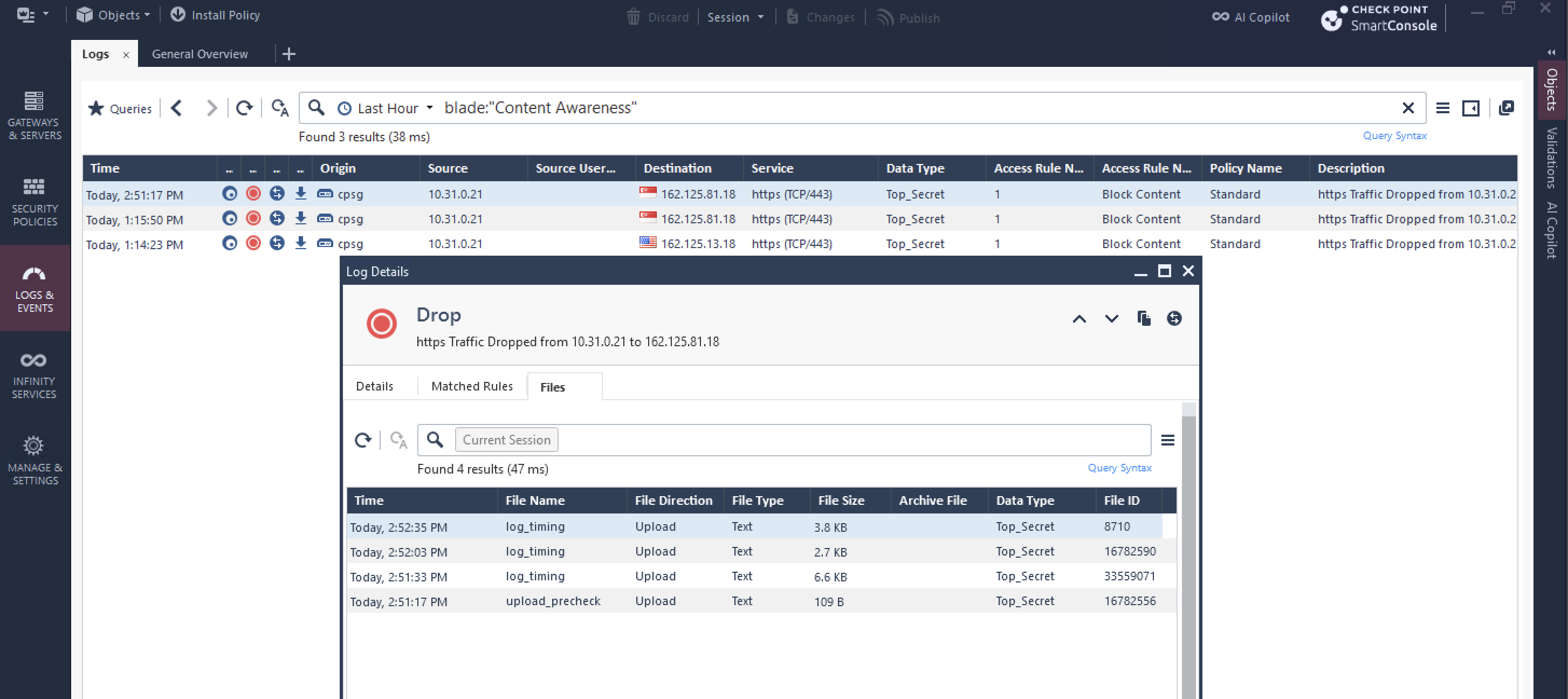
Task: Open new window icon beside search bar
Action: [1506, 108]
